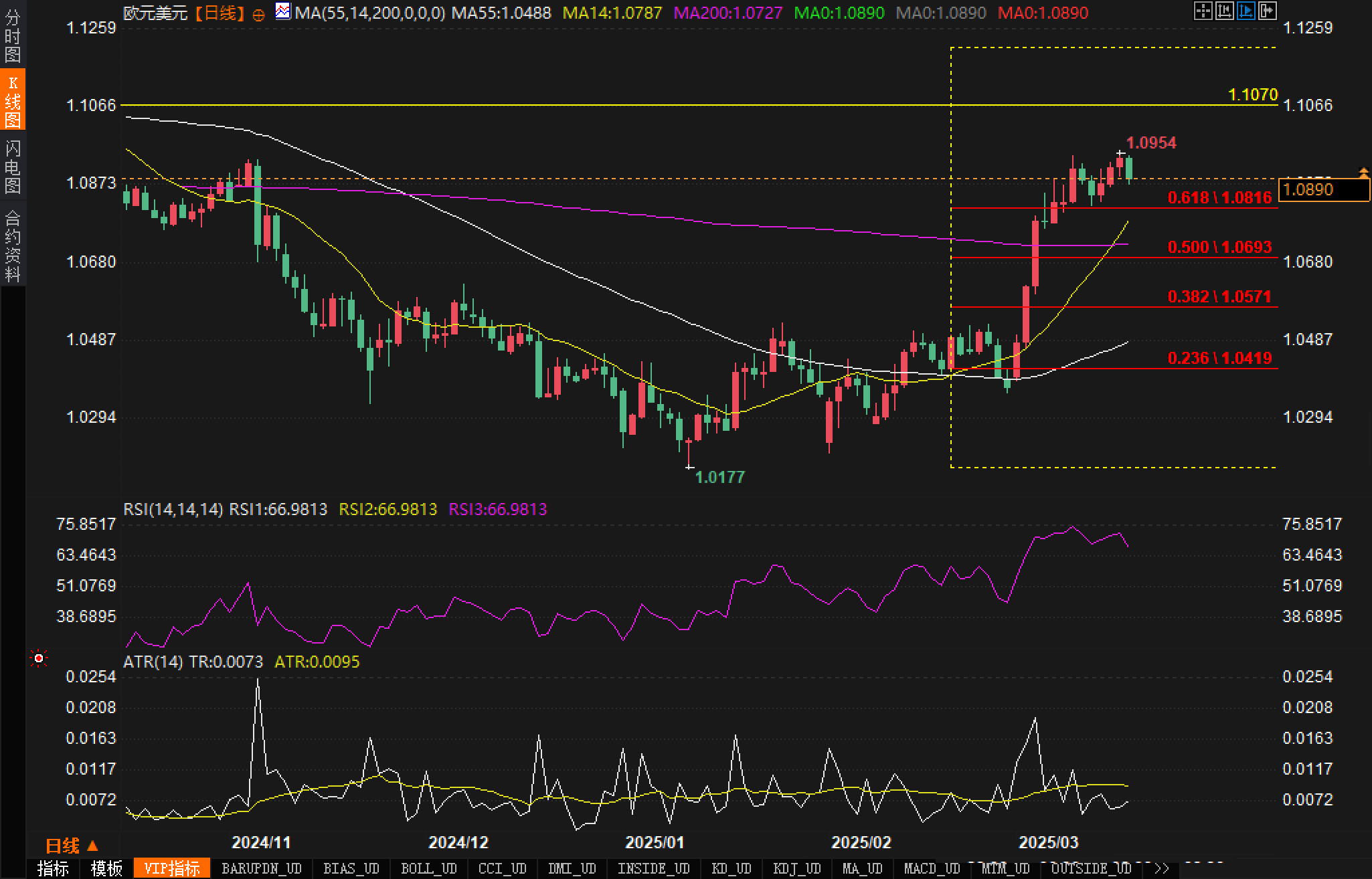Viewport: 1372px width, 879px height.
Task: Click the 2025/01 date label
Action: pyautogui.click(x=655, y=842)
